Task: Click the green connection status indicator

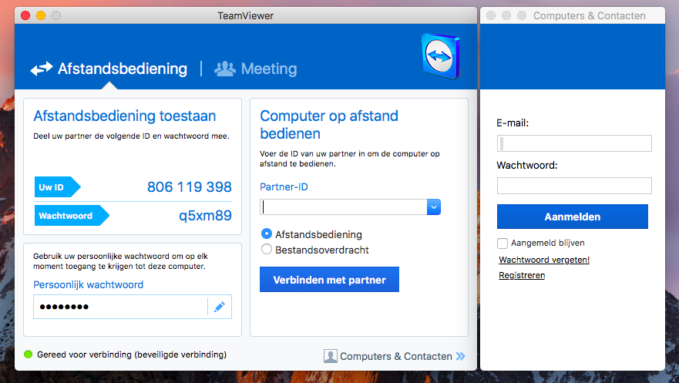Action: click(28, 354)
